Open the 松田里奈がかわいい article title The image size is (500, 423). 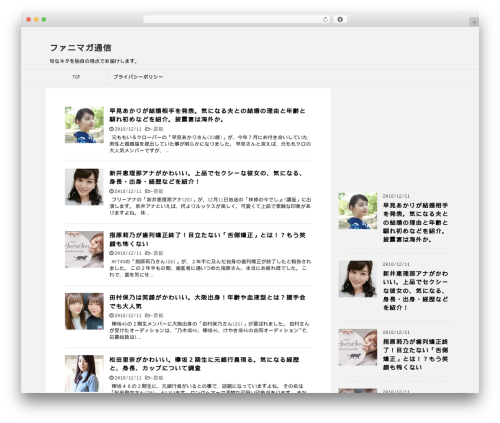(x=204, y=364)
